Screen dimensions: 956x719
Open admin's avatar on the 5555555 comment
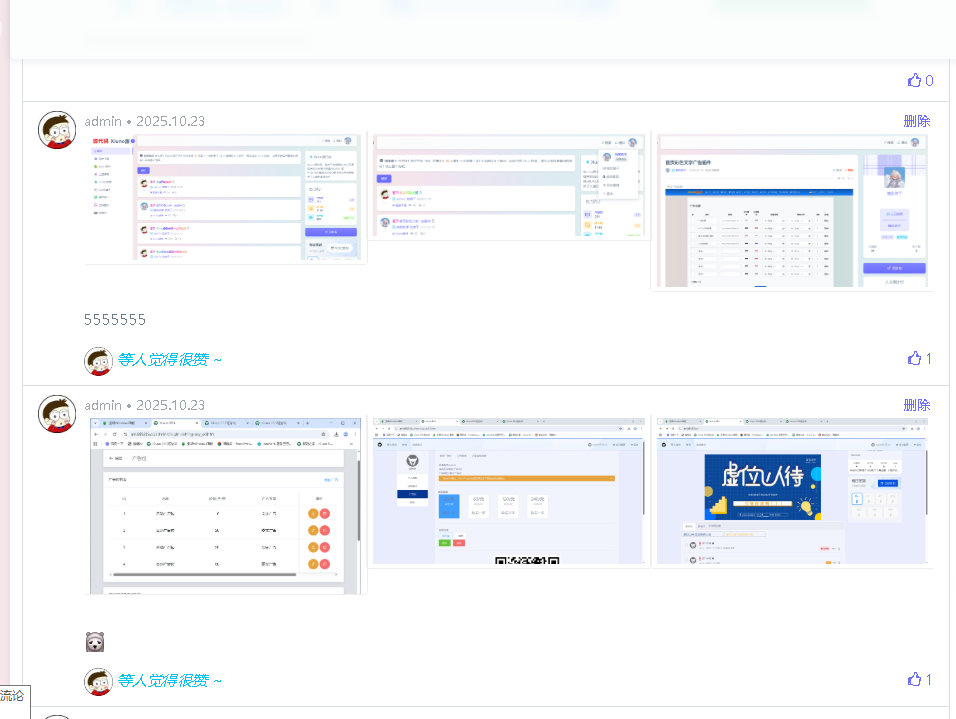57,130
